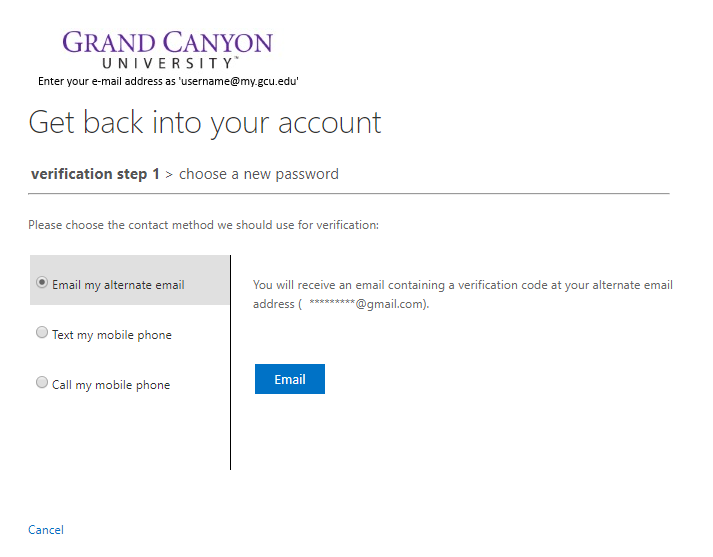Viewport: 713px width, 557px height.
Task: Click the Grand Canyon University logo
Action: (x=168, y=50)
